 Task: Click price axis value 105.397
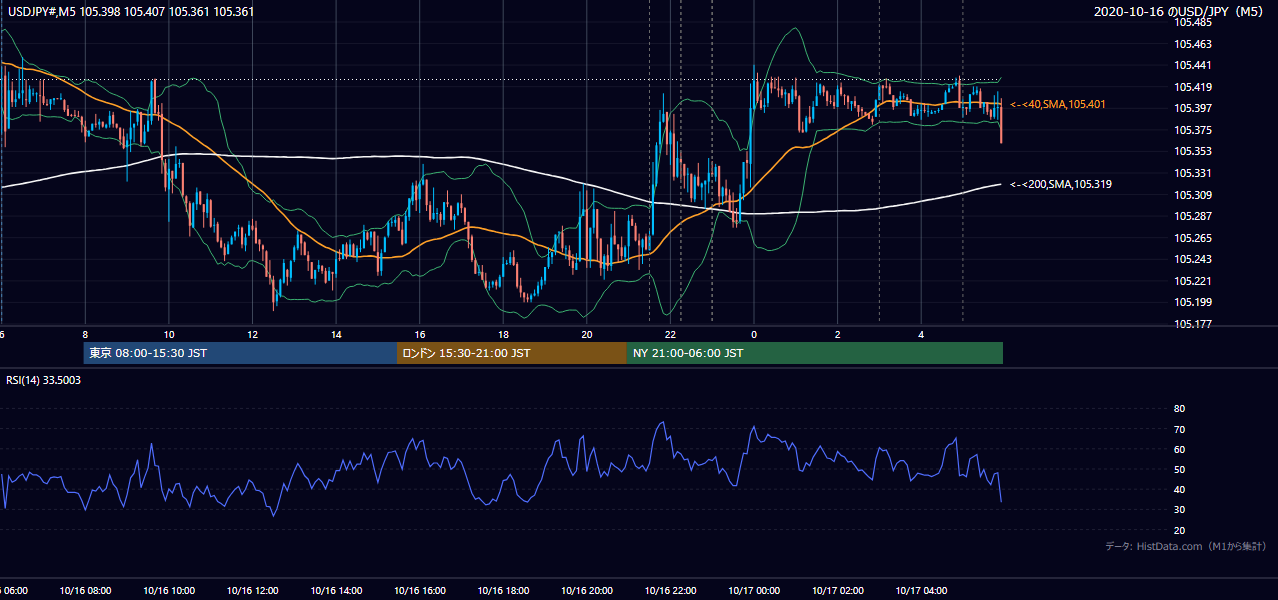click(1193, 108)
